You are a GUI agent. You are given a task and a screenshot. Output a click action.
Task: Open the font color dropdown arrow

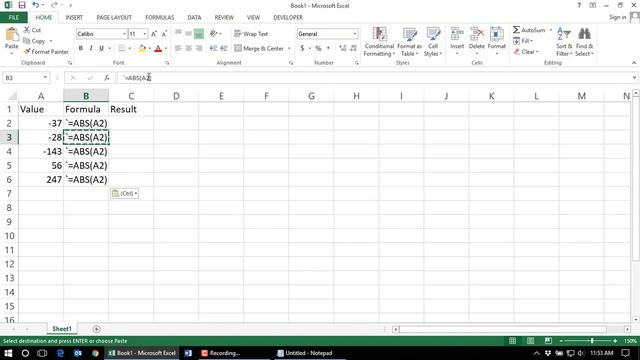[166, 49]
